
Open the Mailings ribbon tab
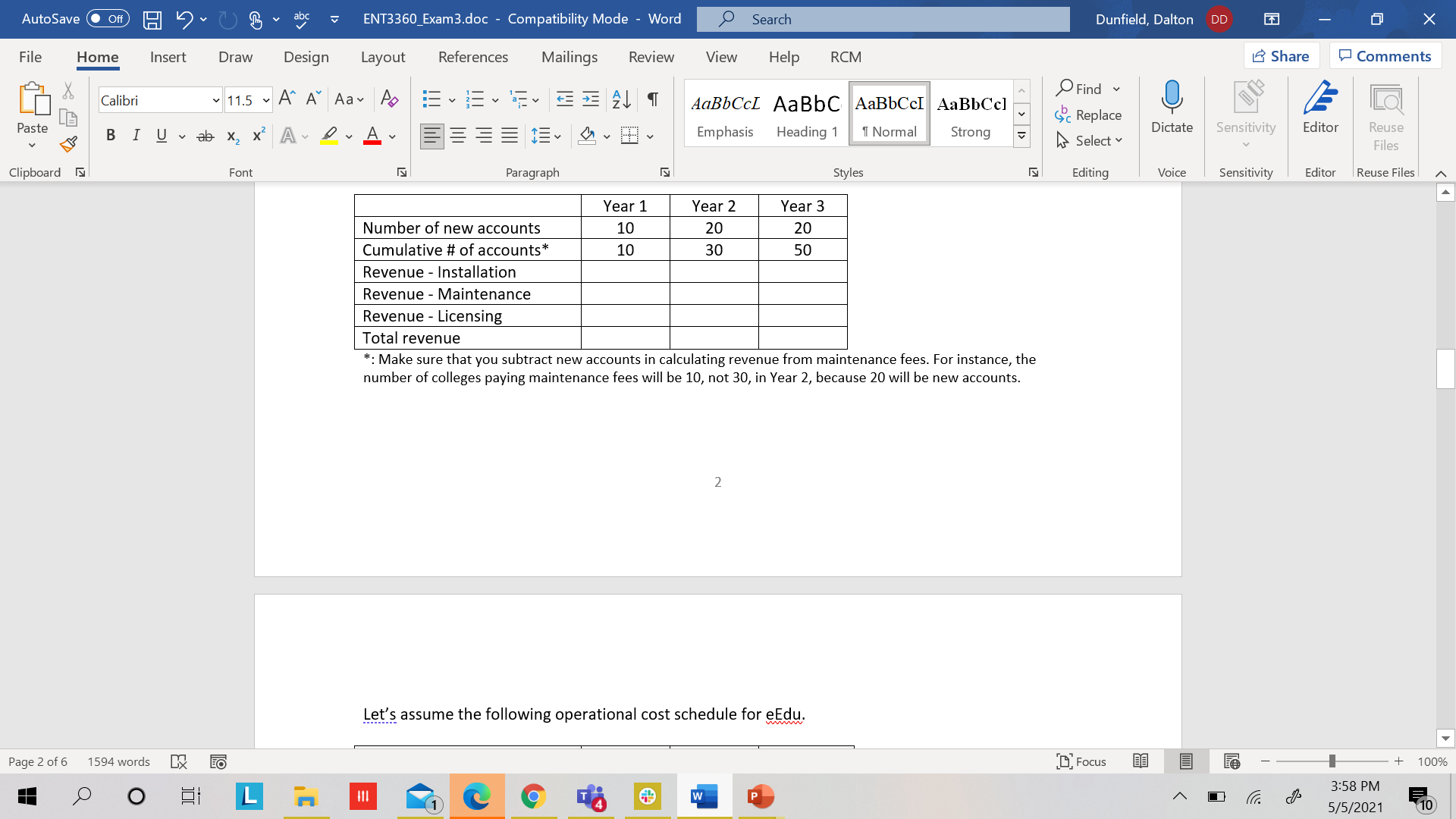(x=570, y=57)
